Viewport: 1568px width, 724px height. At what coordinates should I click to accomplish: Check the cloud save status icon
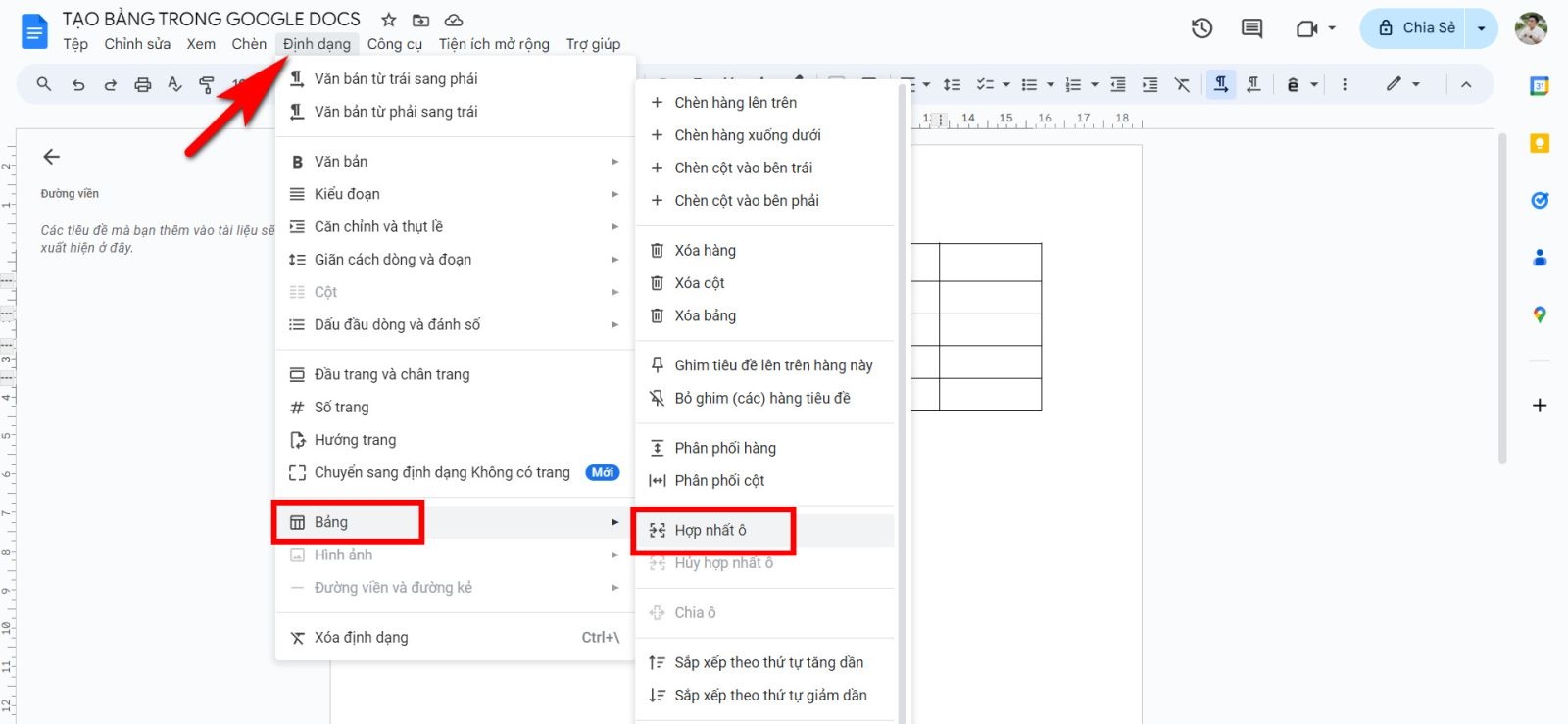(x=453, y=20)
